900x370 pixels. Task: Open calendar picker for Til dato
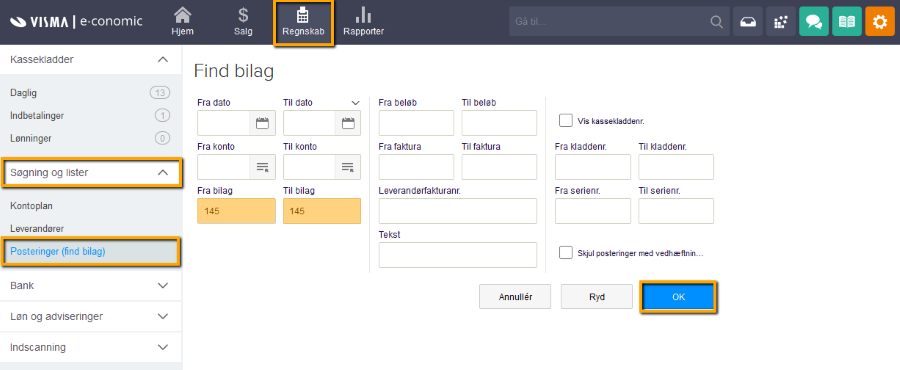[348, 123]
